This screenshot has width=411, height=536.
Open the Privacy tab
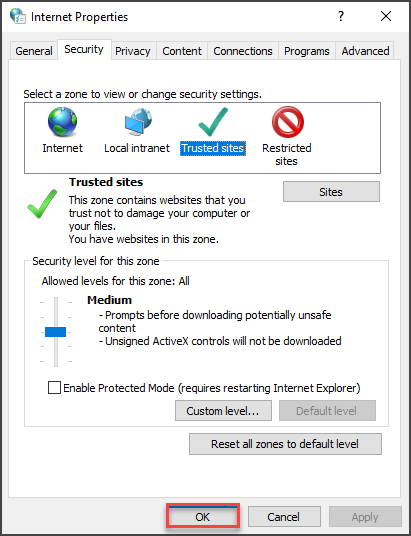pyautogui.click(x=133, y=51)
